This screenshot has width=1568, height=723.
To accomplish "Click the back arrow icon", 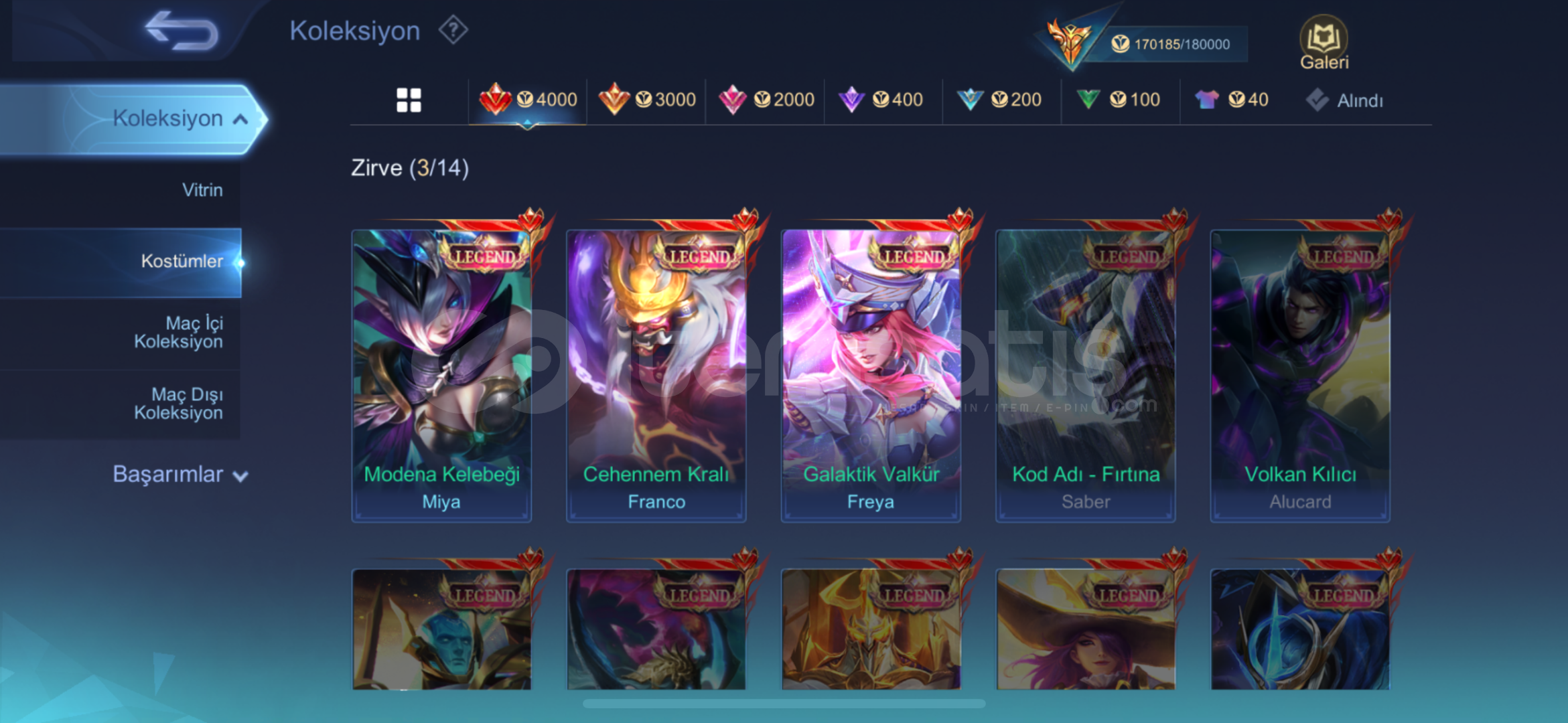I will (182, 31).
